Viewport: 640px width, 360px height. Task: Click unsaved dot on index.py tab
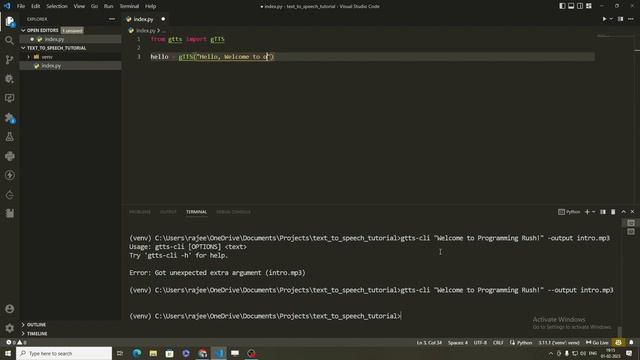[x=163, y=19]
